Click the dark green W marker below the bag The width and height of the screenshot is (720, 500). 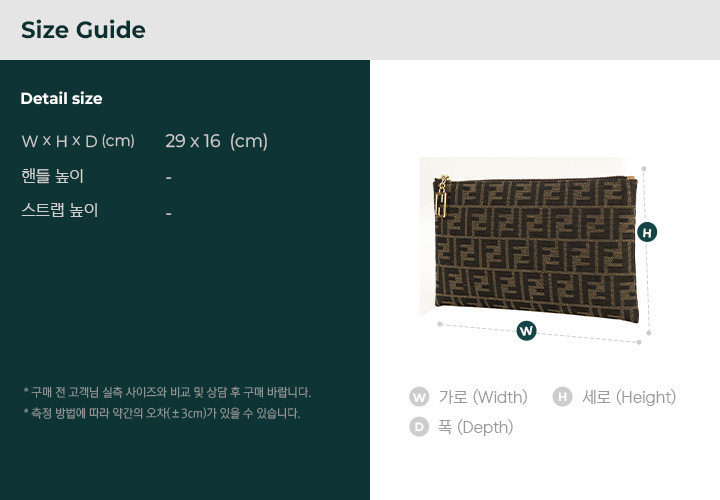[x=526, y=331]
